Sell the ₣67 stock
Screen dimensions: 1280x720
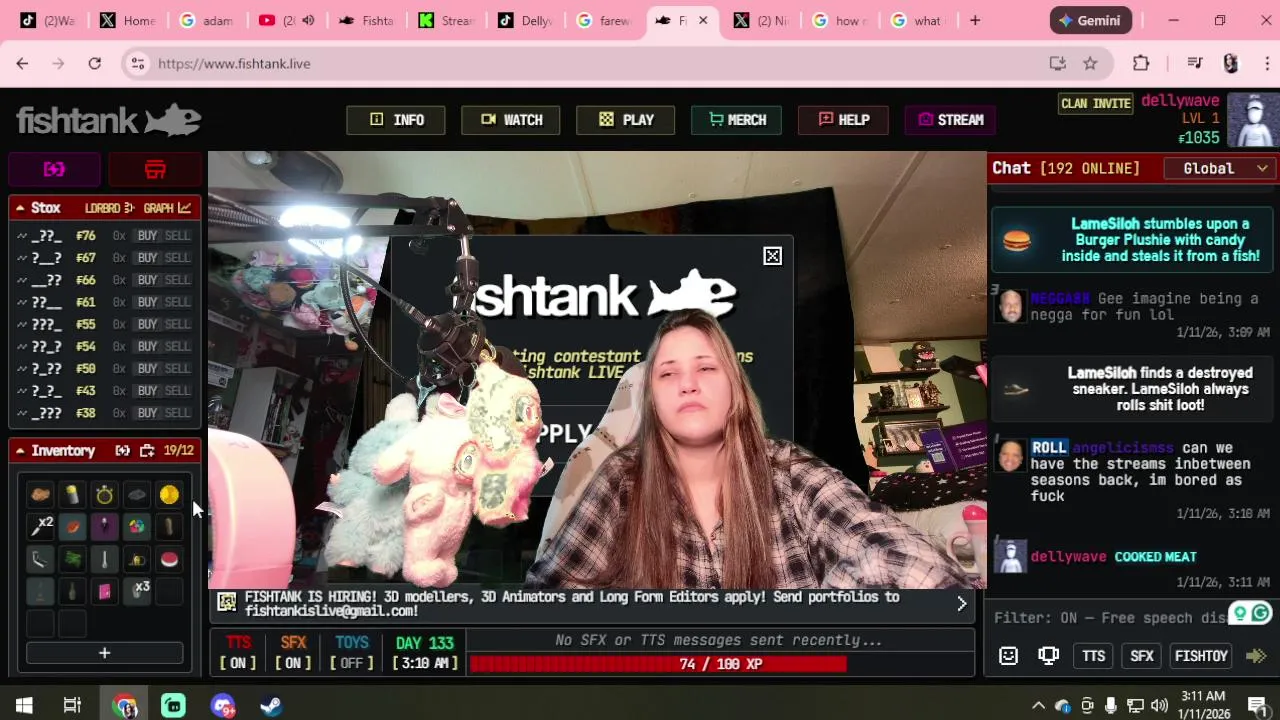pyautogui.click(x=177, y=258)
